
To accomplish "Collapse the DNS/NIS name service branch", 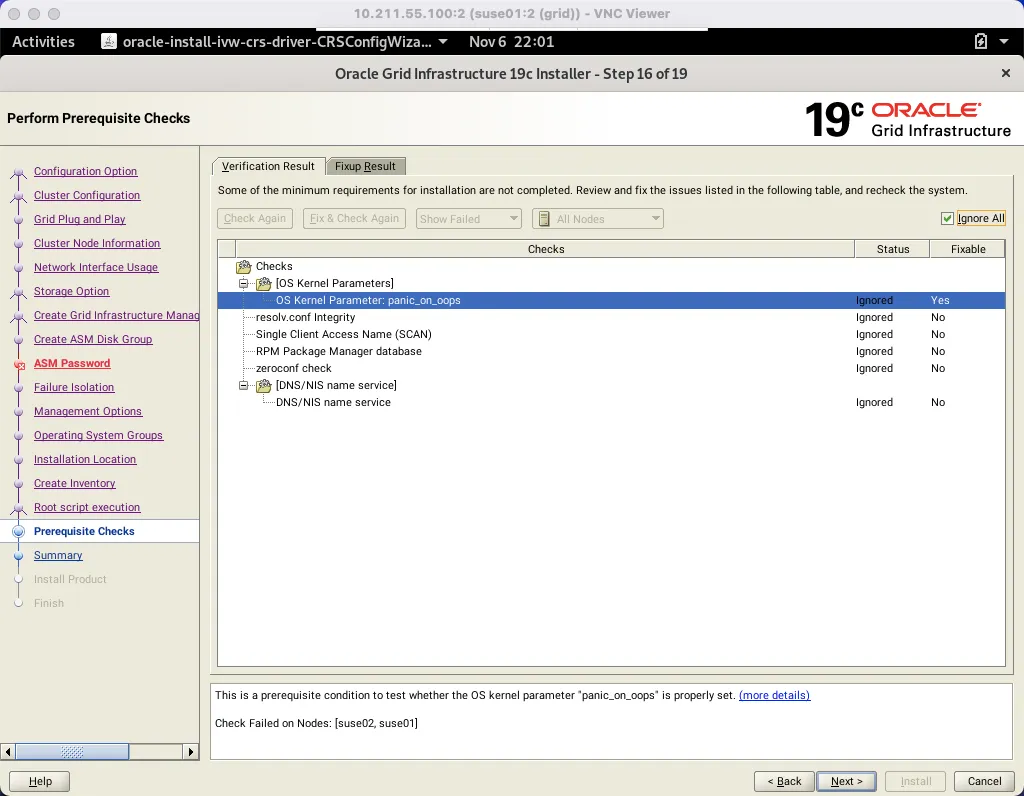I will click(x=243, y=385).
